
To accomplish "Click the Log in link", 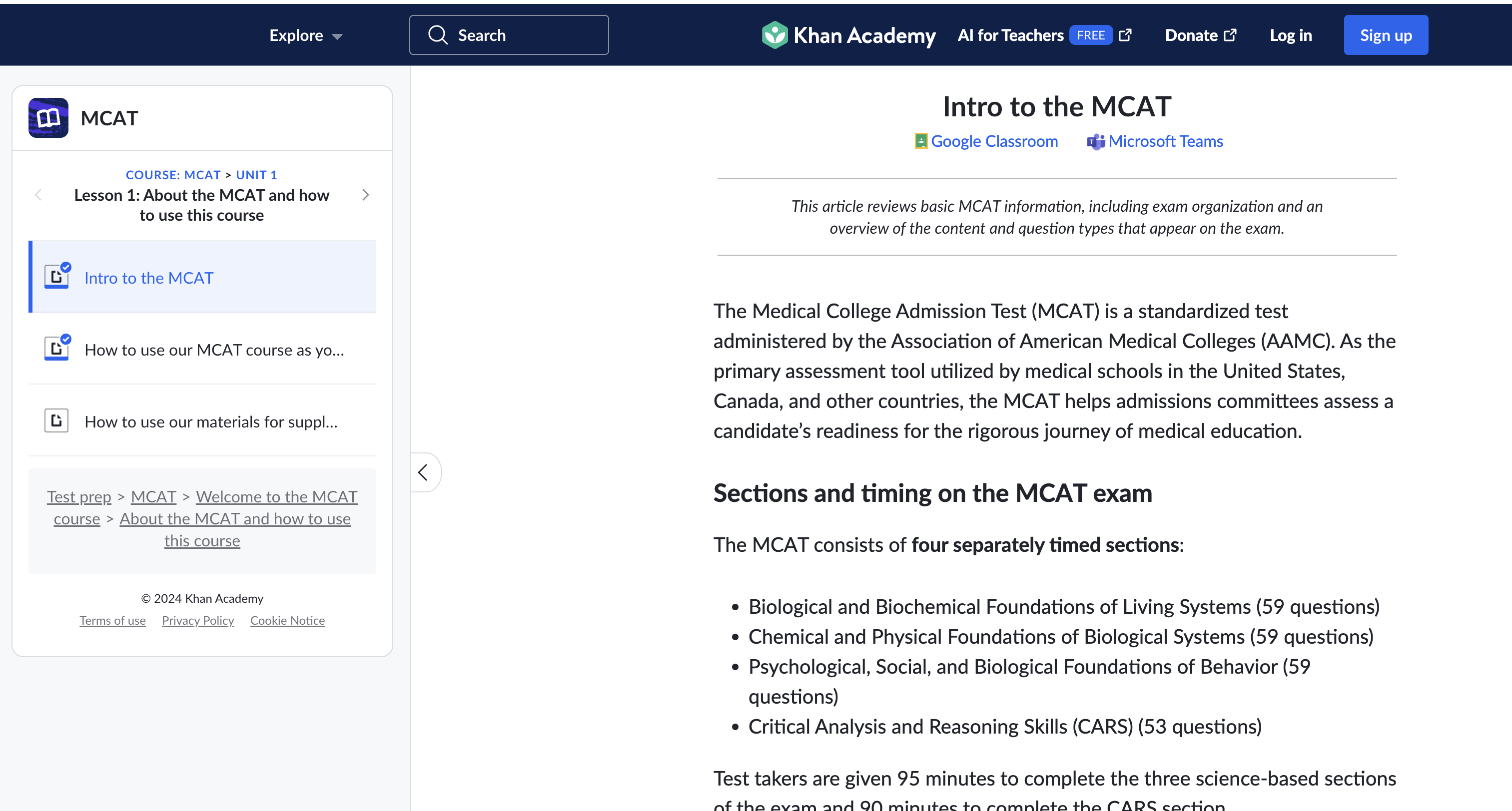I will 1290,35.
